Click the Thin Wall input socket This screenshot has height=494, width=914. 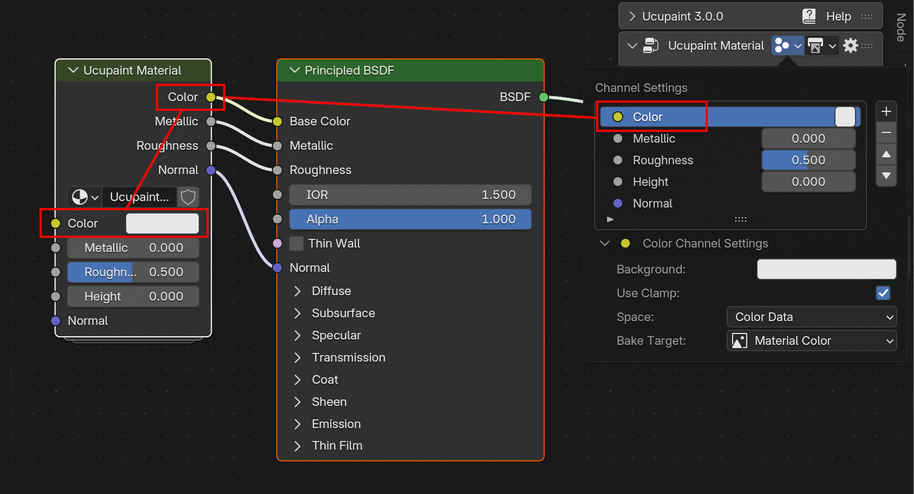[x=277, y=243]
